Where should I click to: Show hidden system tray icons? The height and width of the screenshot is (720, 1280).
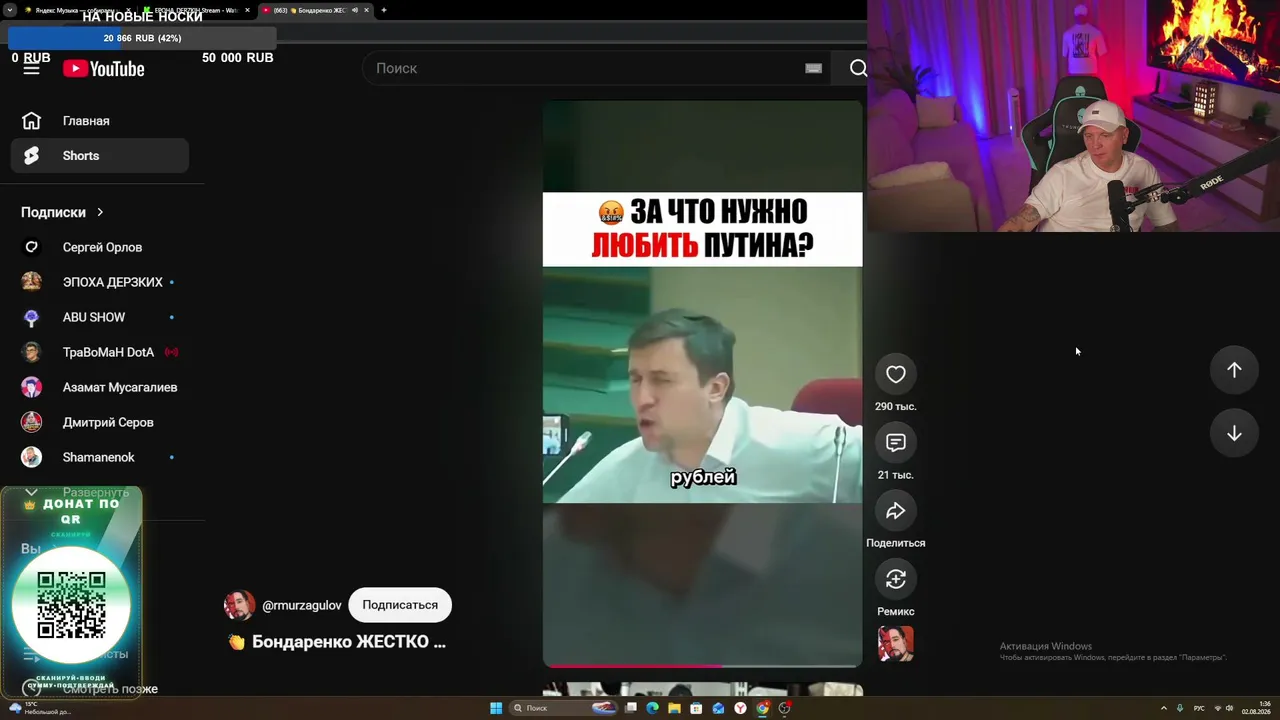1163,708
